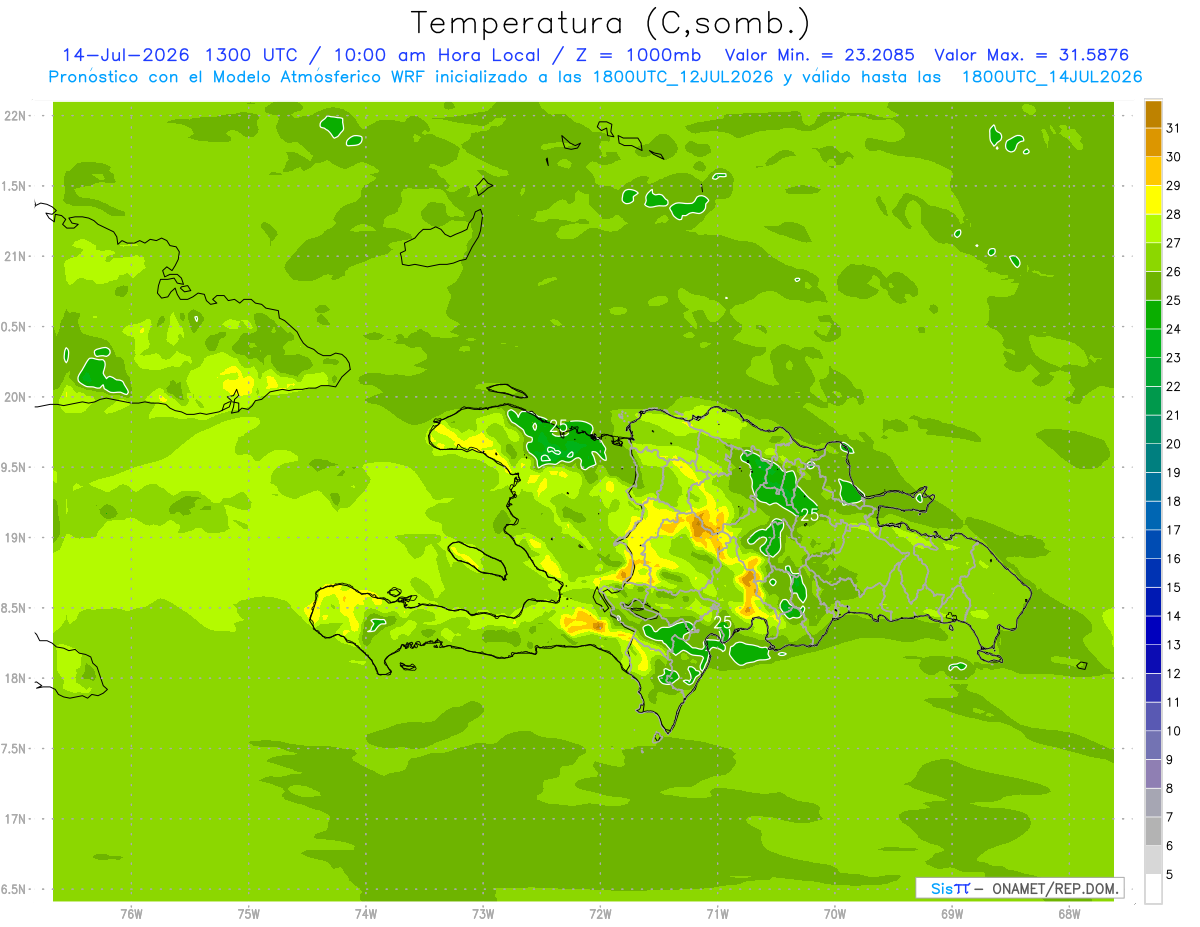This screenshot has height=927, width=1200.
Task: Click the 74W longitude axis label
Action: pos(366,914)
